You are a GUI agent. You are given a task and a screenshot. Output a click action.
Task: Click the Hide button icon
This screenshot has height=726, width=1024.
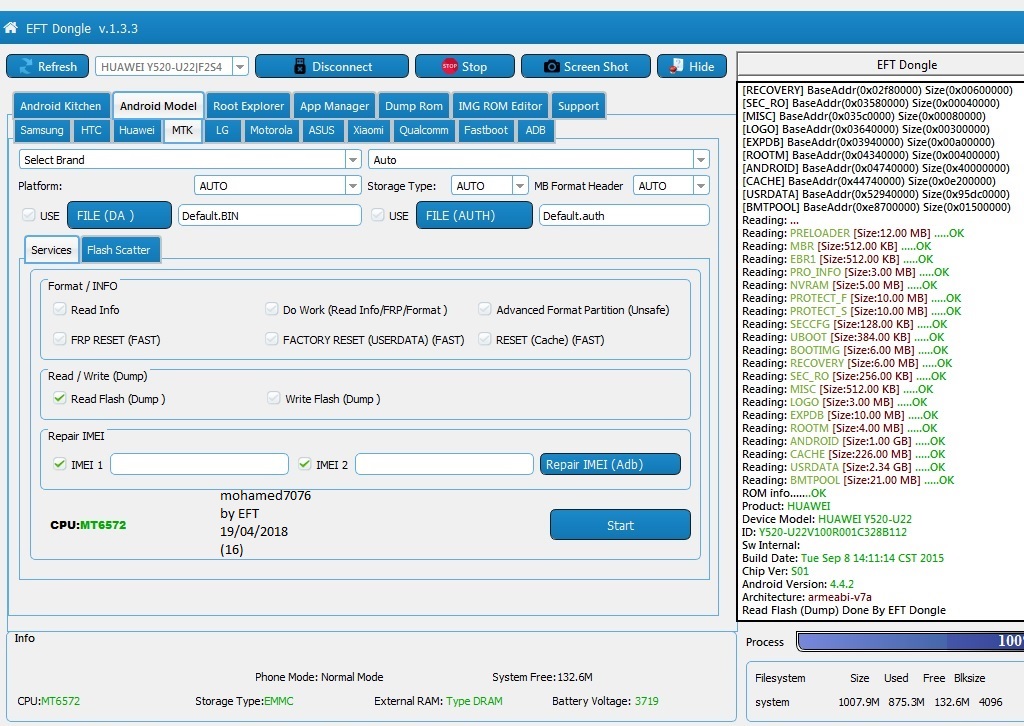coord(676,66)
